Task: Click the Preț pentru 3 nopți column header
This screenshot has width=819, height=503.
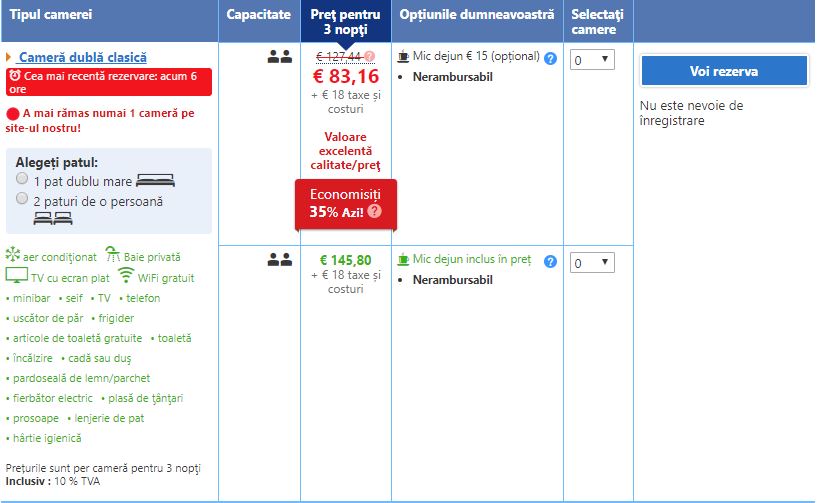Action: 345,21
